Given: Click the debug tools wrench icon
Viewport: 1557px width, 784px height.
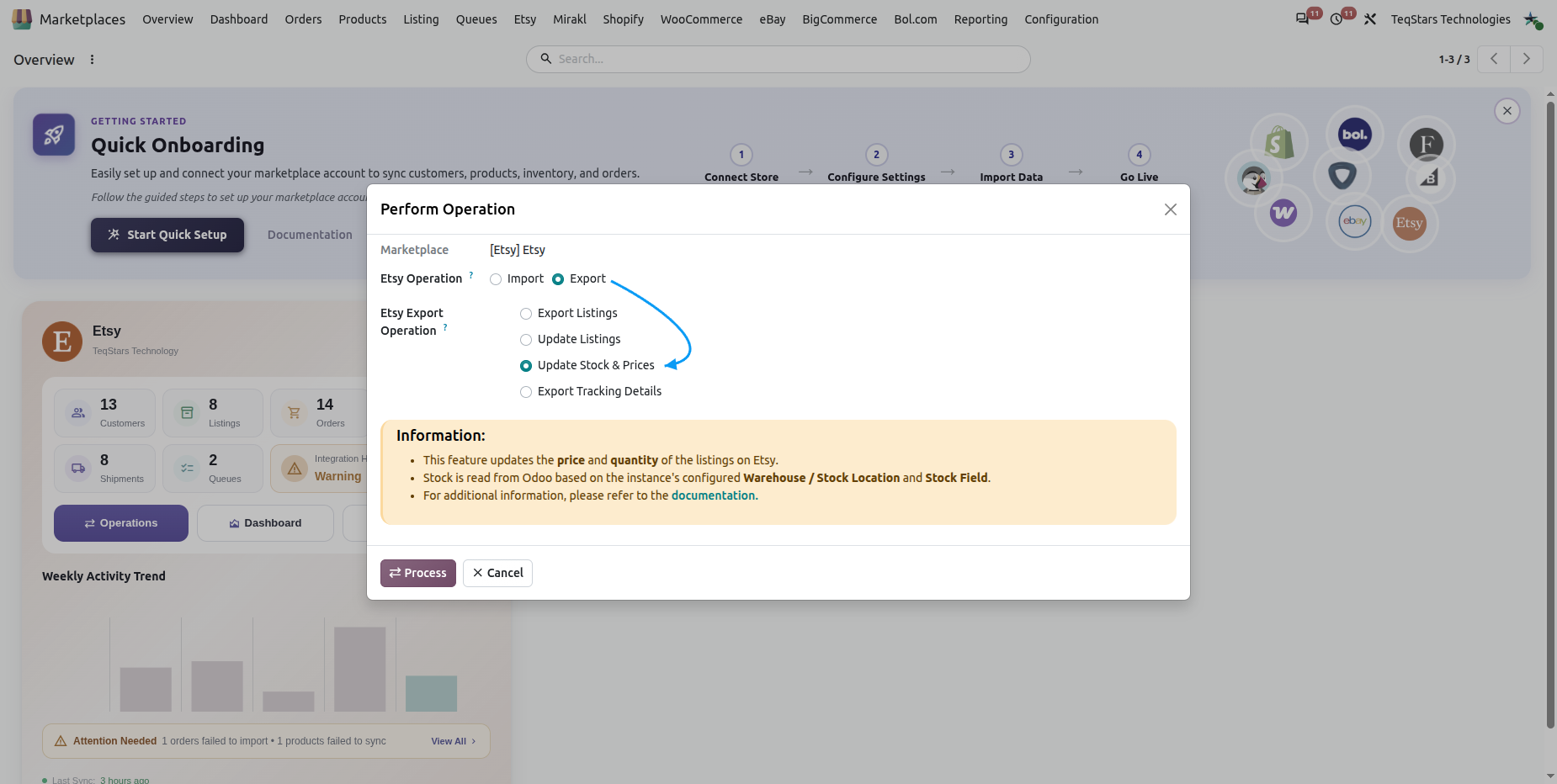Looking at the screenshot, I should pos(1370,19).
